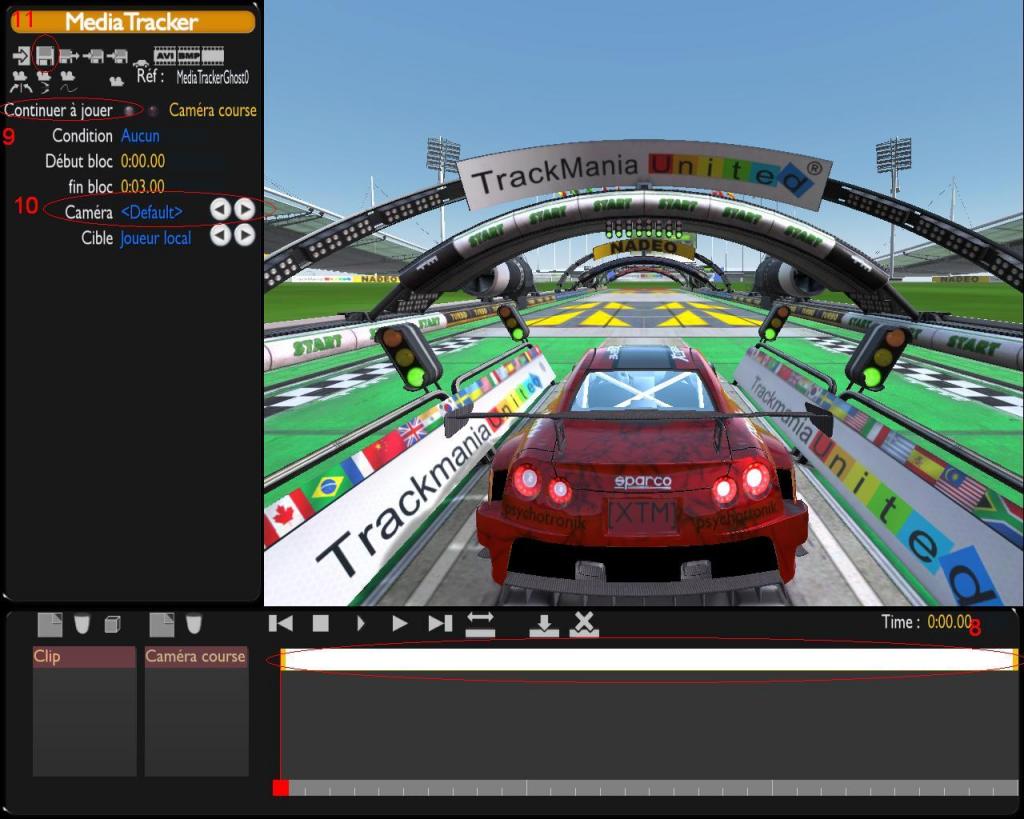This screenshot has height=819, width=1024.
Task: Click the Réf MediaTrackerGhost0 value
Action: 213,78
